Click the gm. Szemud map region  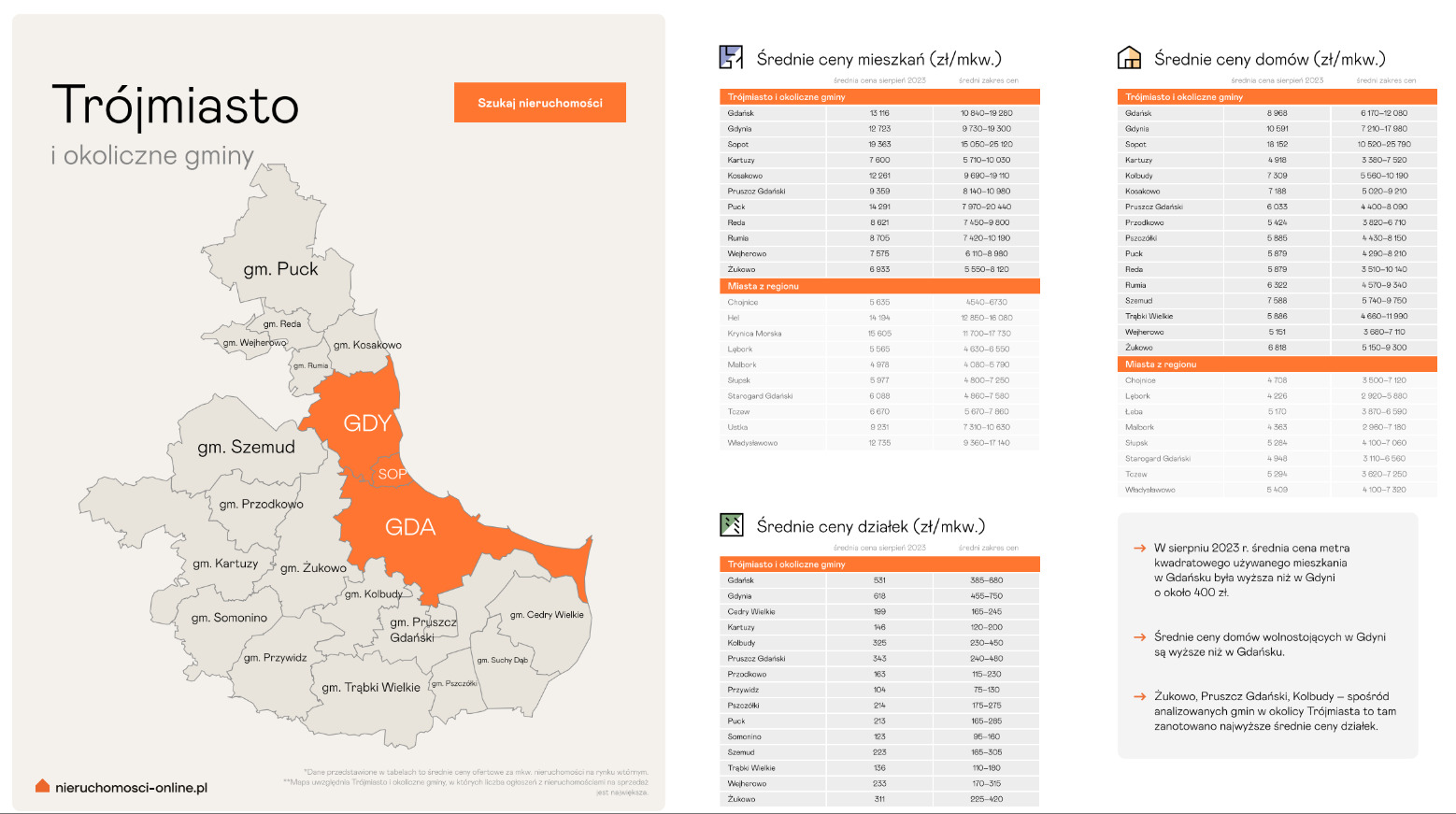pos(246,448)
